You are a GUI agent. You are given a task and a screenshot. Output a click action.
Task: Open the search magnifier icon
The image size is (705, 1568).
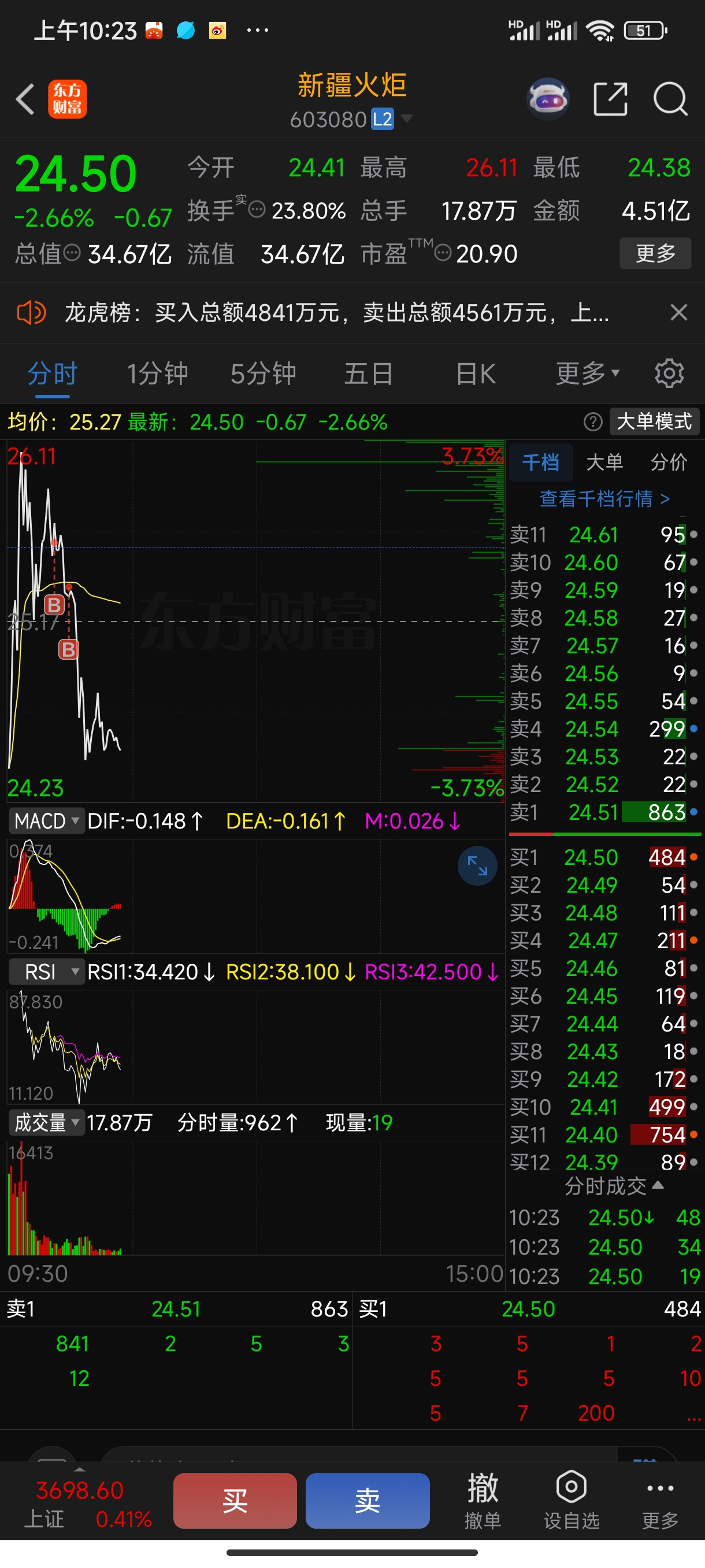pyautogui.click(x=670, y=99)
